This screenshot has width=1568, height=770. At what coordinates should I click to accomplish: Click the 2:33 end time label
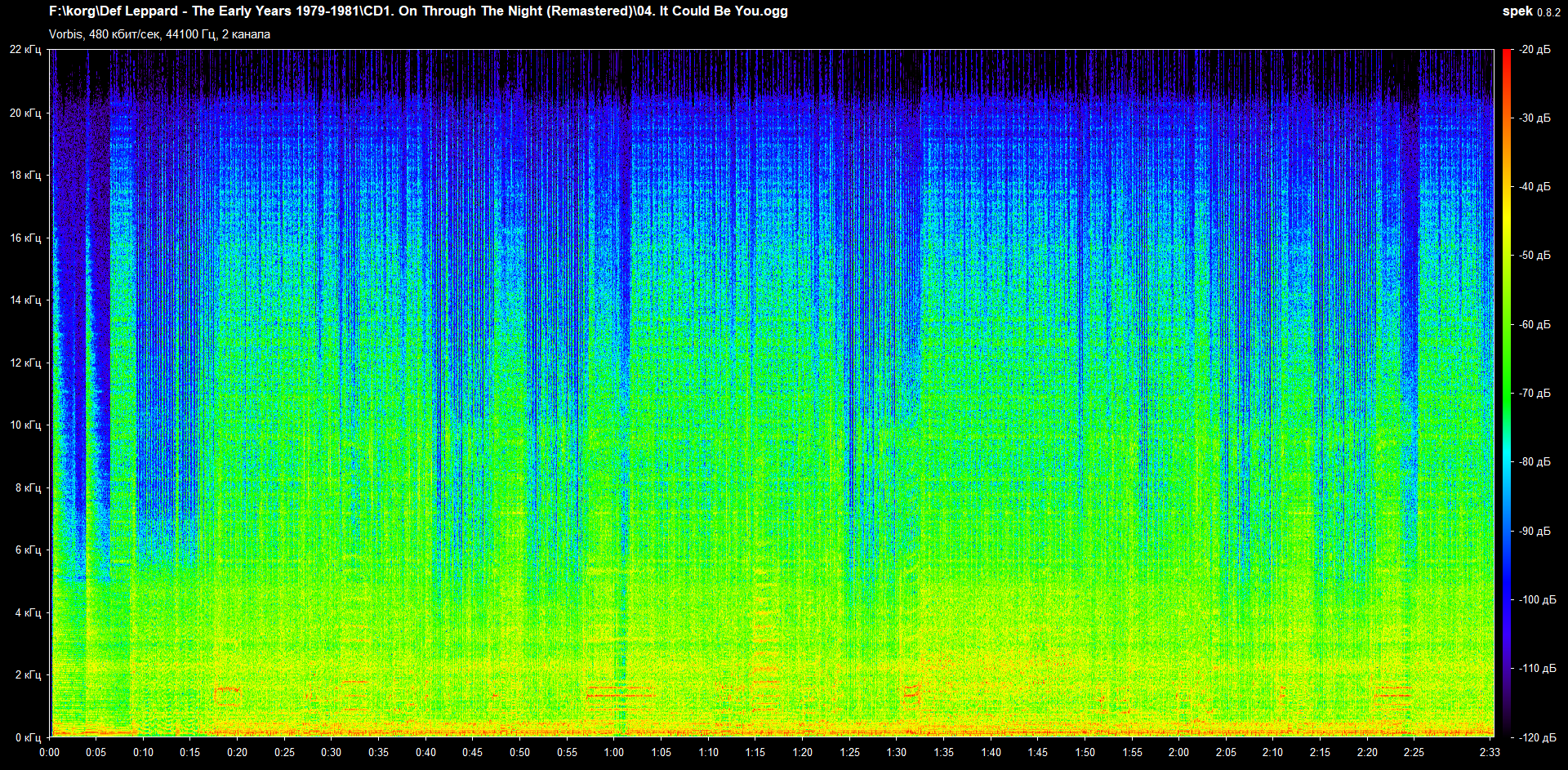[1490, 752]
